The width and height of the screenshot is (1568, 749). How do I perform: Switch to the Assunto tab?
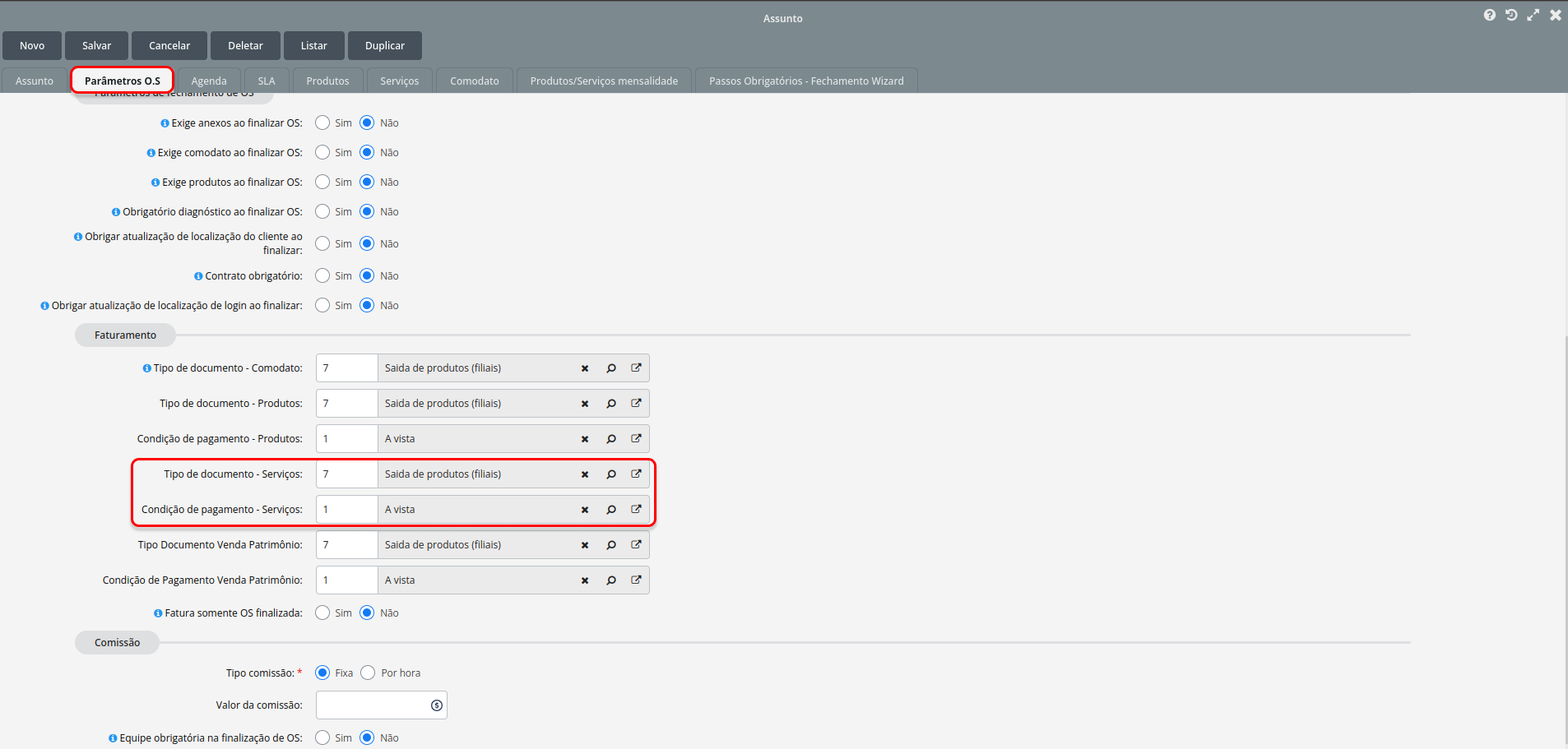[35, 81]
